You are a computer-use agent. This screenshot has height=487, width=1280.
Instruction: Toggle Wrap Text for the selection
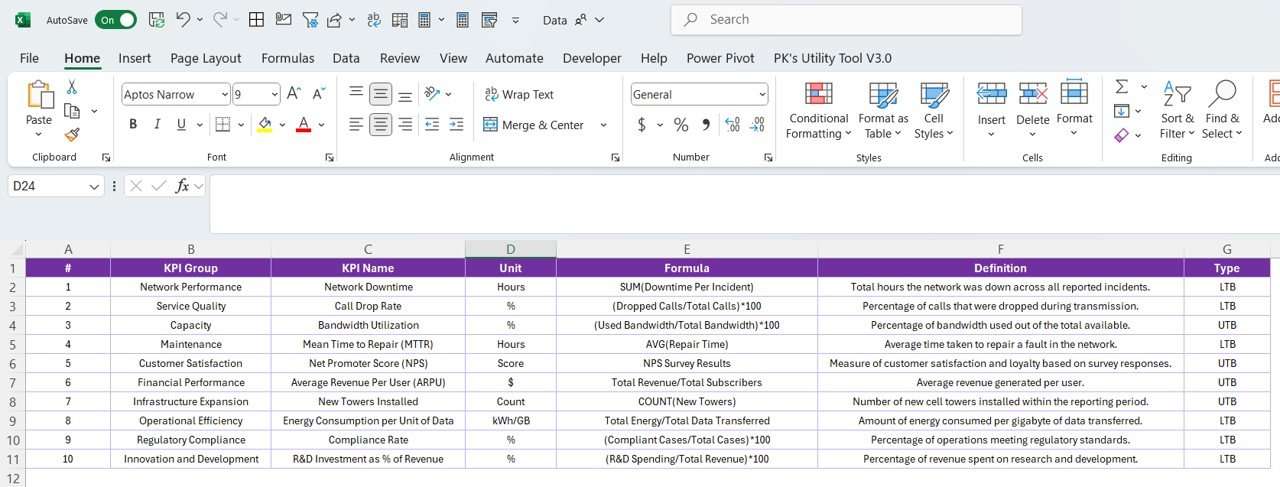pyautogui.click(x=519, y=94)
